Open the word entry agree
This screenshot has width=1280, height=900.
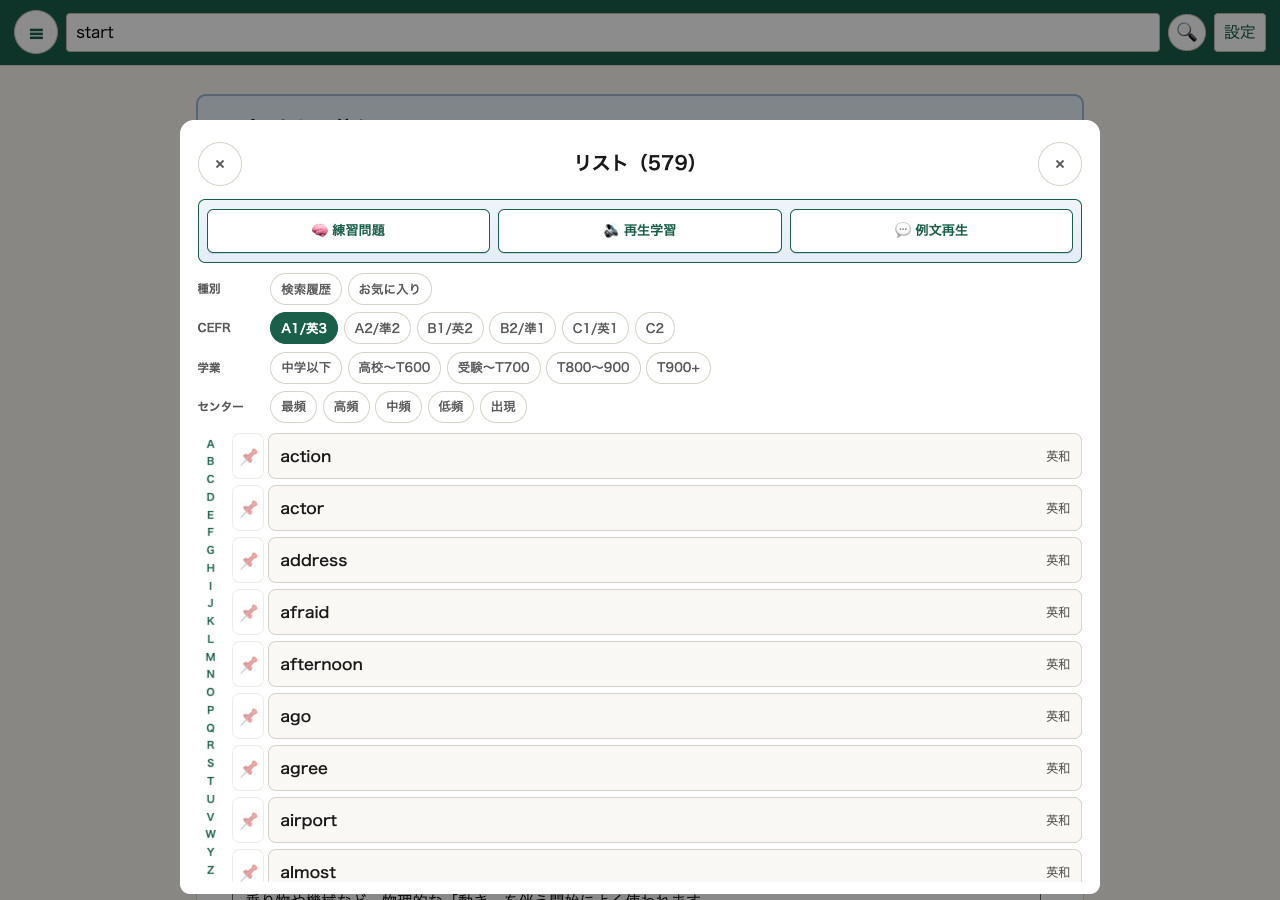(675, 768)
